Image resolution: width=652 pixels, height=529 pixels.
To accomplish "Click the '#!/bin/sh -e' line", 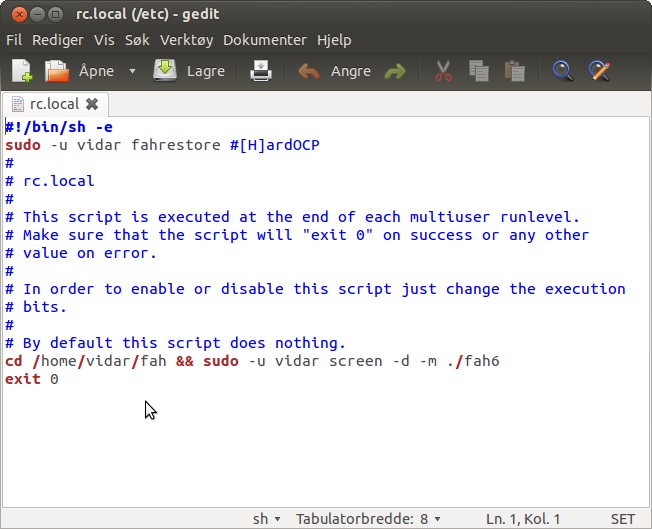I will [59, 127].
